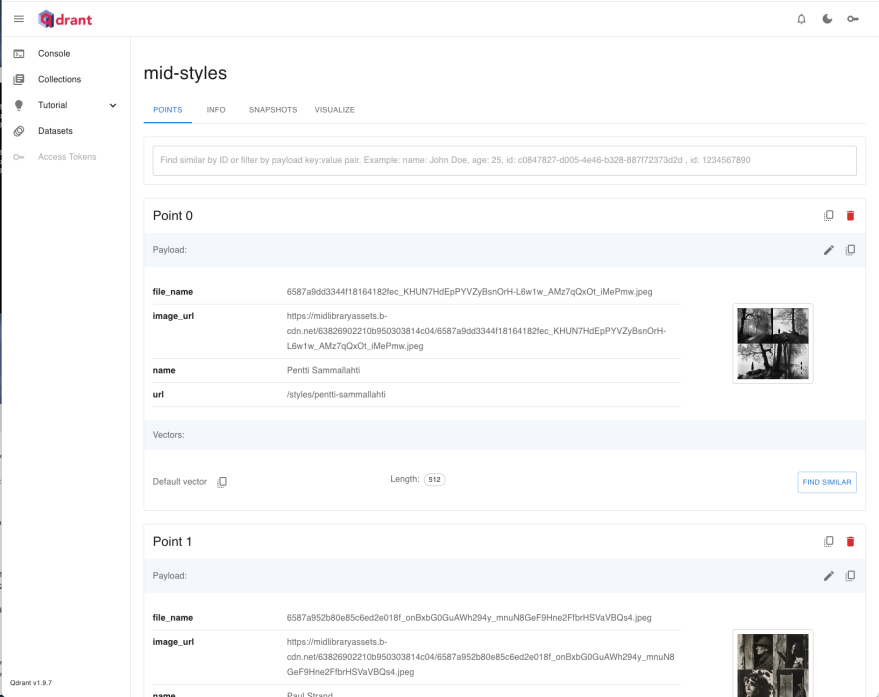Open the hamburger navigation menu

tap(18, 18)
